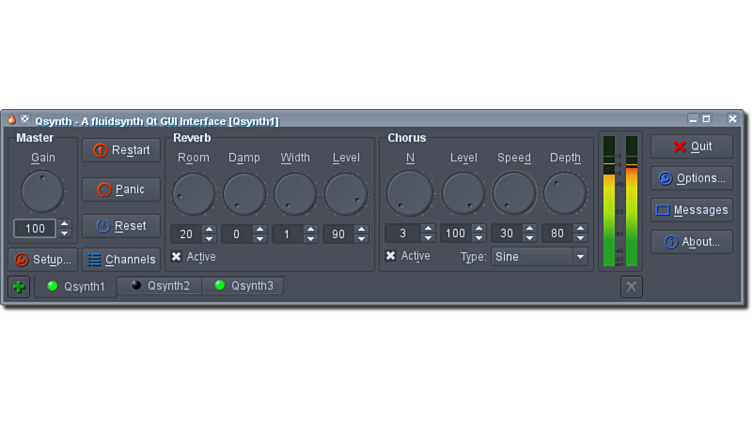Open the Options dialog

[691, 178]
